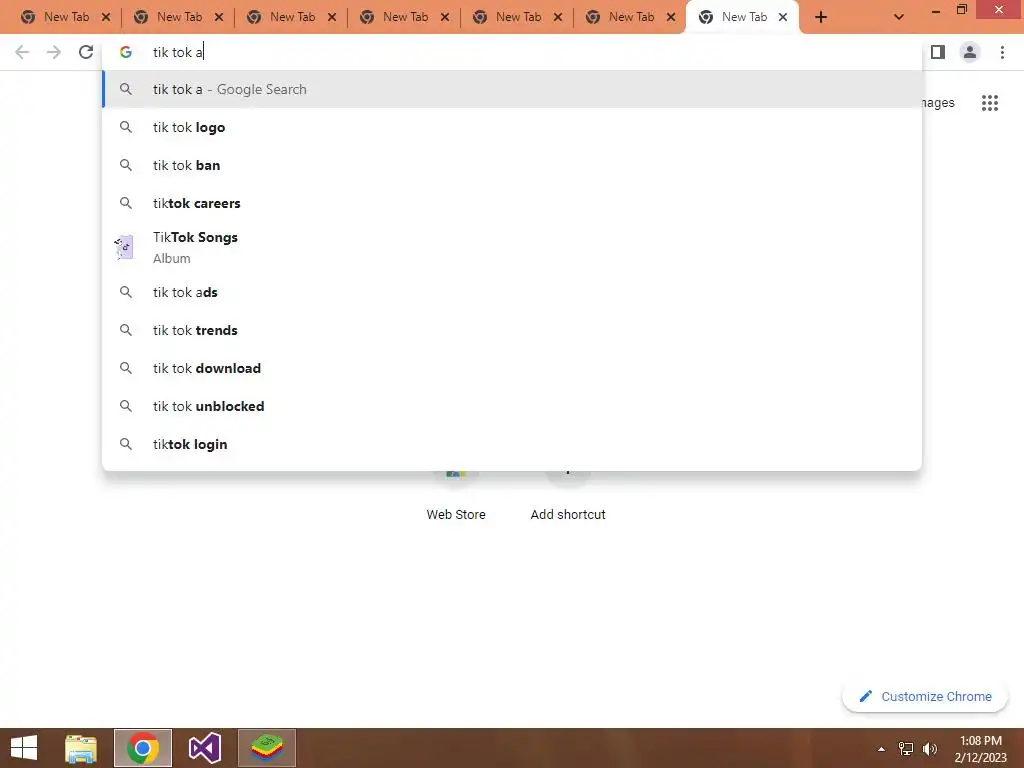Click the Google G icon in address bar
The width and height of the screenshot is (1024, 768).
coord(126,52)
